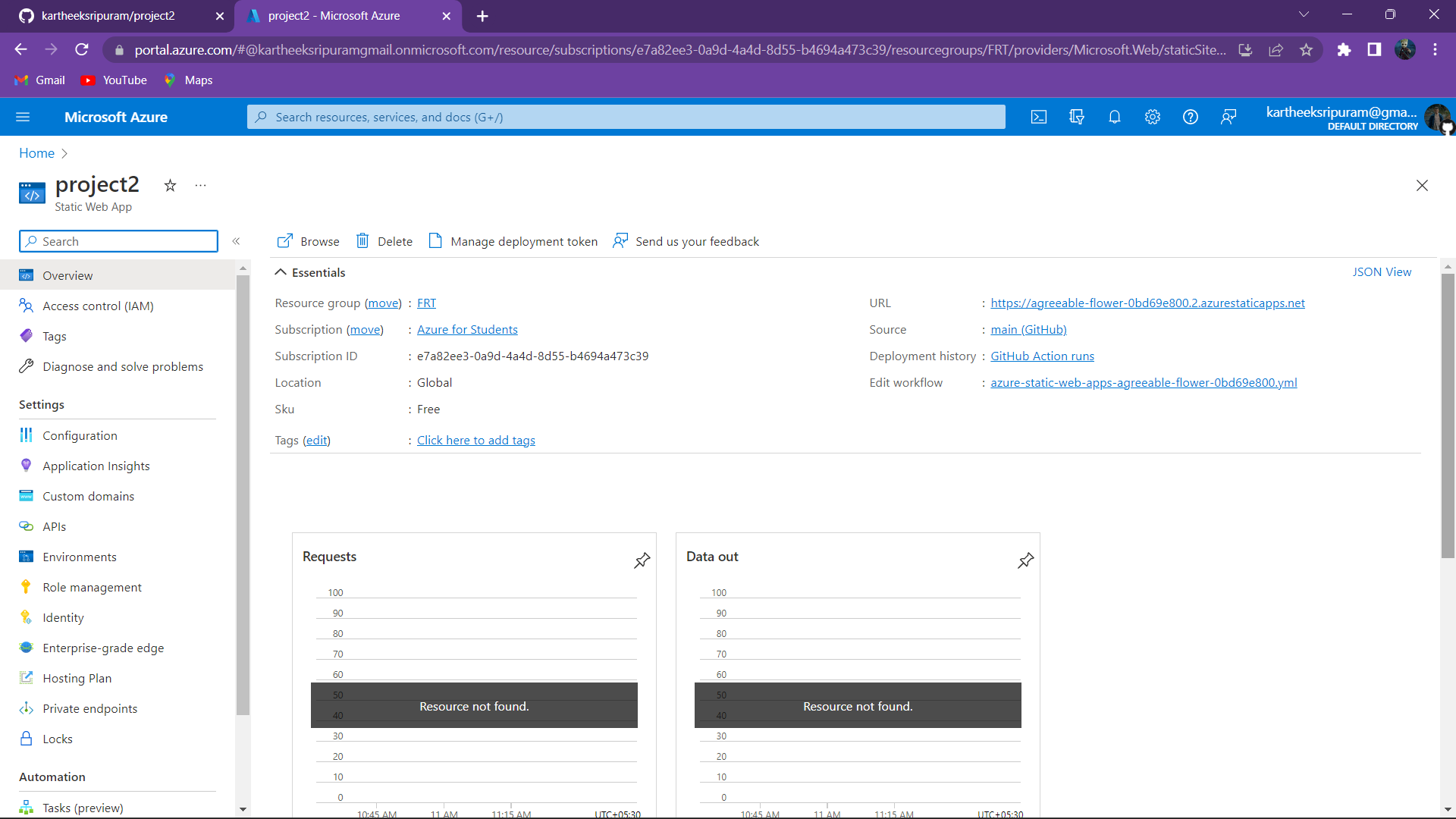
Task: Open the YouTube bookmark in the bookmarks bar
Action: coord(113,80)
